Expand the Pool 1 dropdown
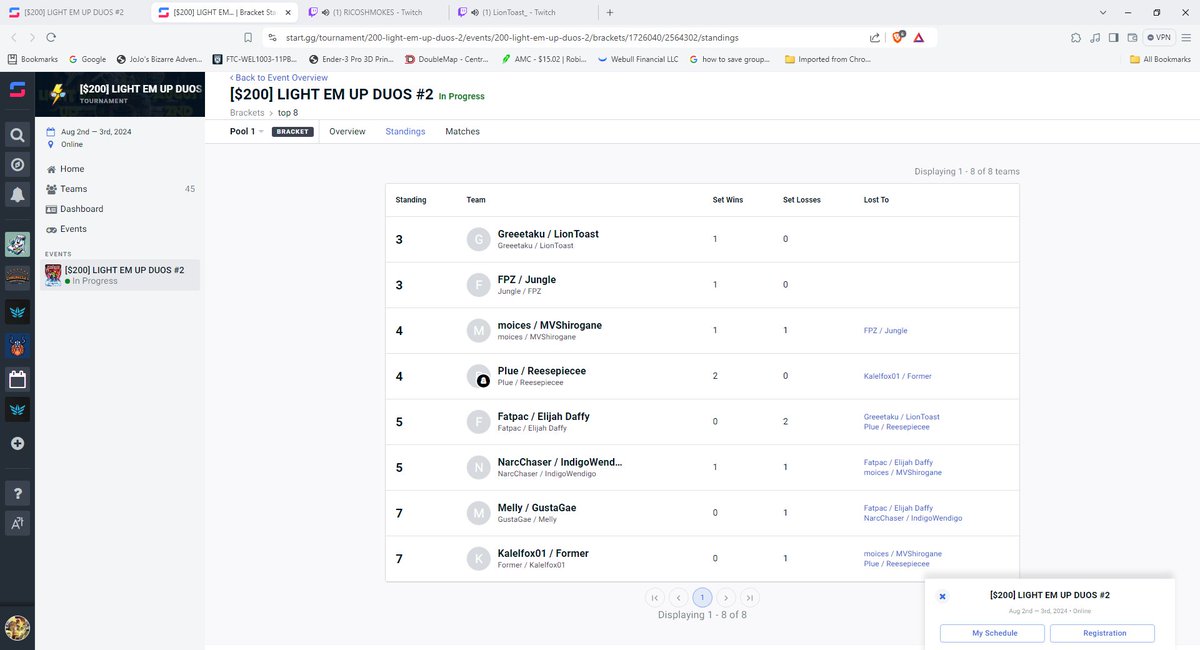 (247, 132)
